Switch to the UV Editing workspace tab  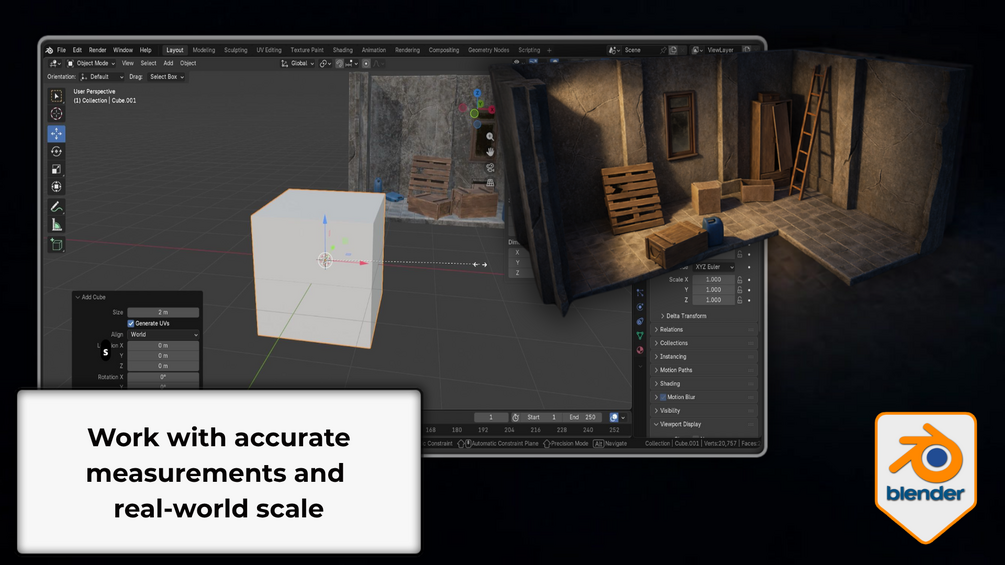coord(269,50)
